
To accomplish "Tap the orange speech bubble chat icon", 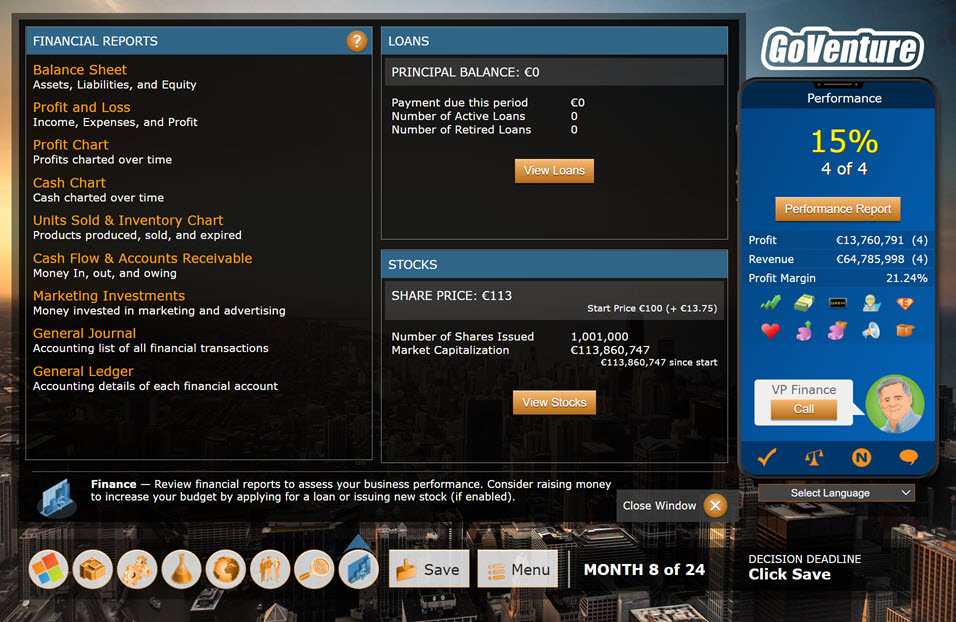I will click(x=908, y=457).
